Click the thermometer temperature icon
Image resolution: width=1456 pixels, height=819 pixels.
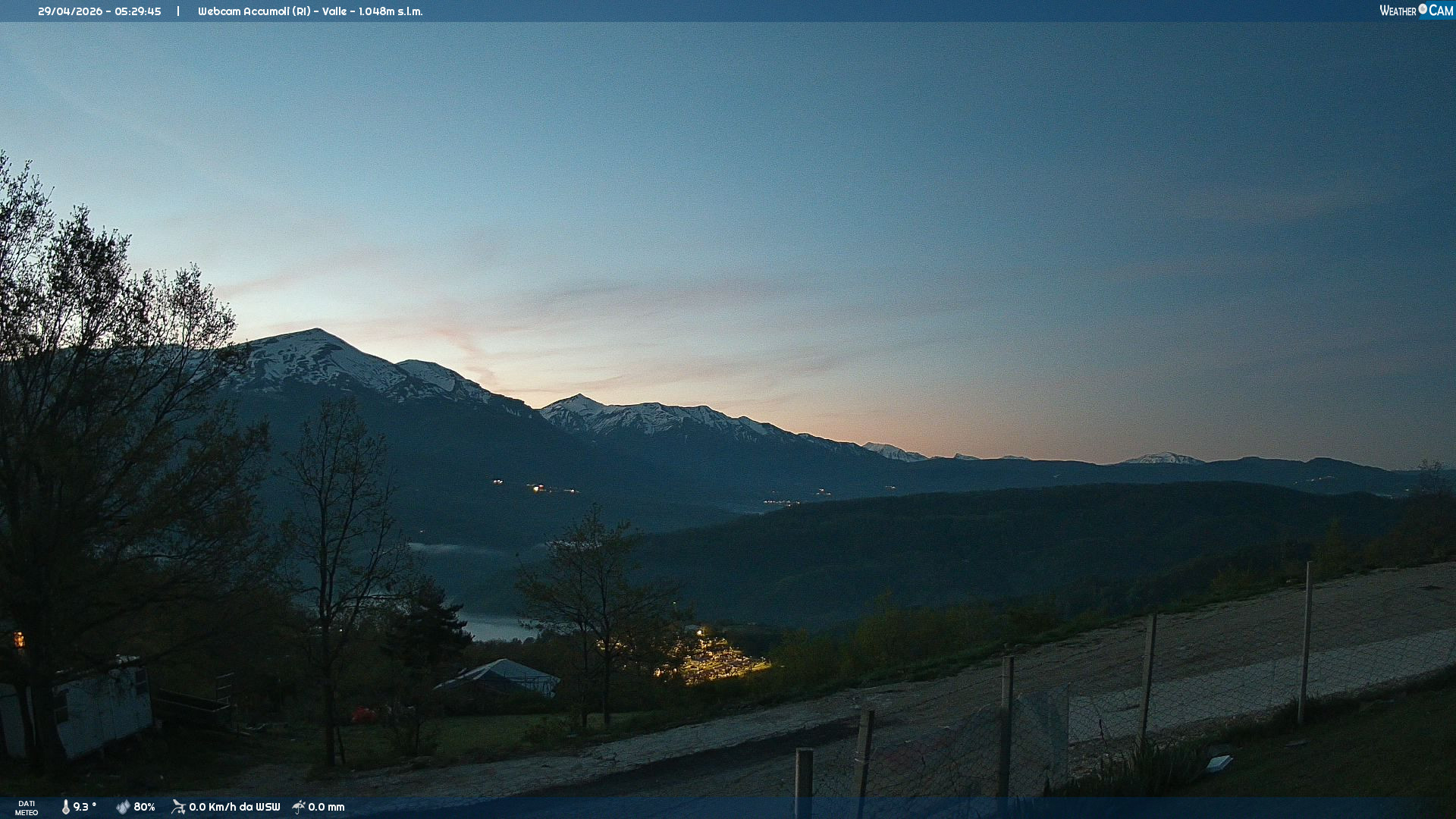pos(66,807)
